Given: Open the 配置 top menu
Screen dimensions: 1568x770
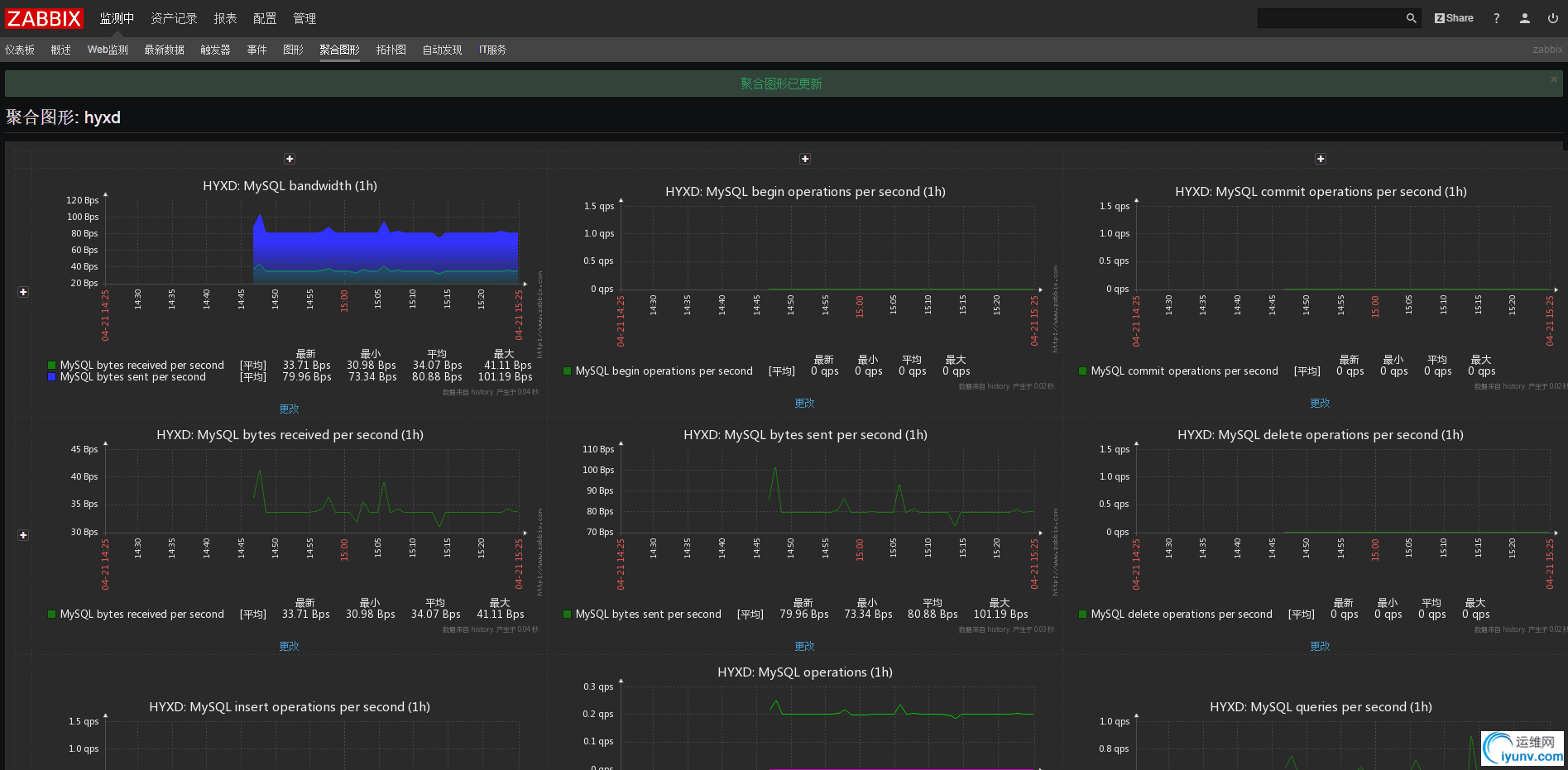Looking at the screenshot, I should pos(265,18).
